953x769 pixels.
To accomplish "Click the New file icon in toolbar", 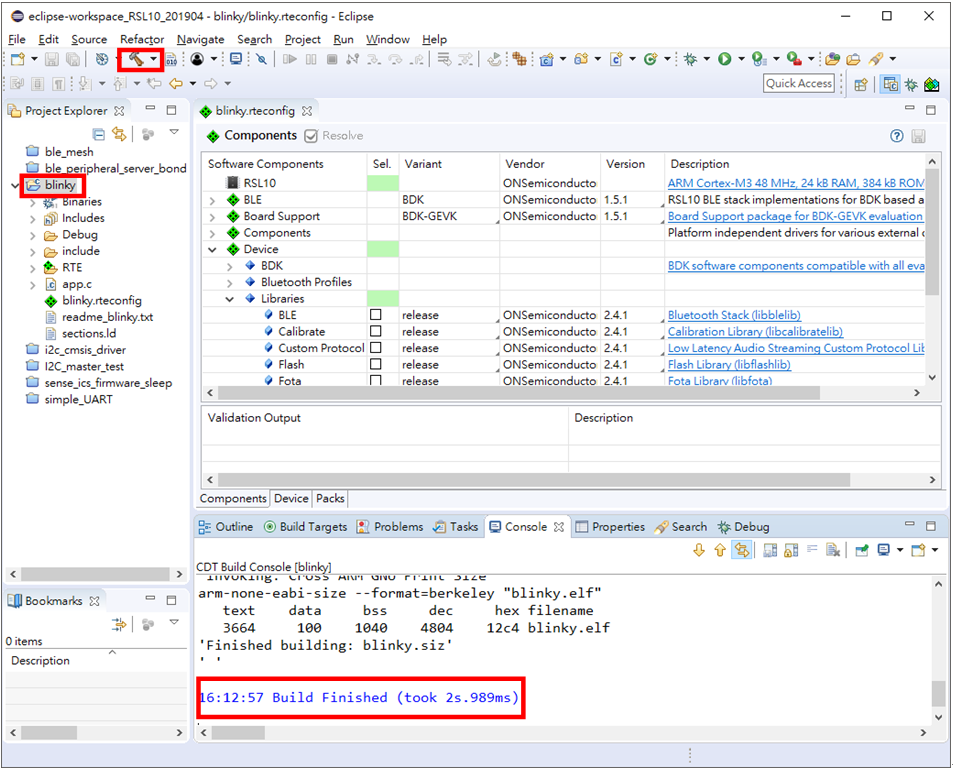I will [x=17, y=59].
